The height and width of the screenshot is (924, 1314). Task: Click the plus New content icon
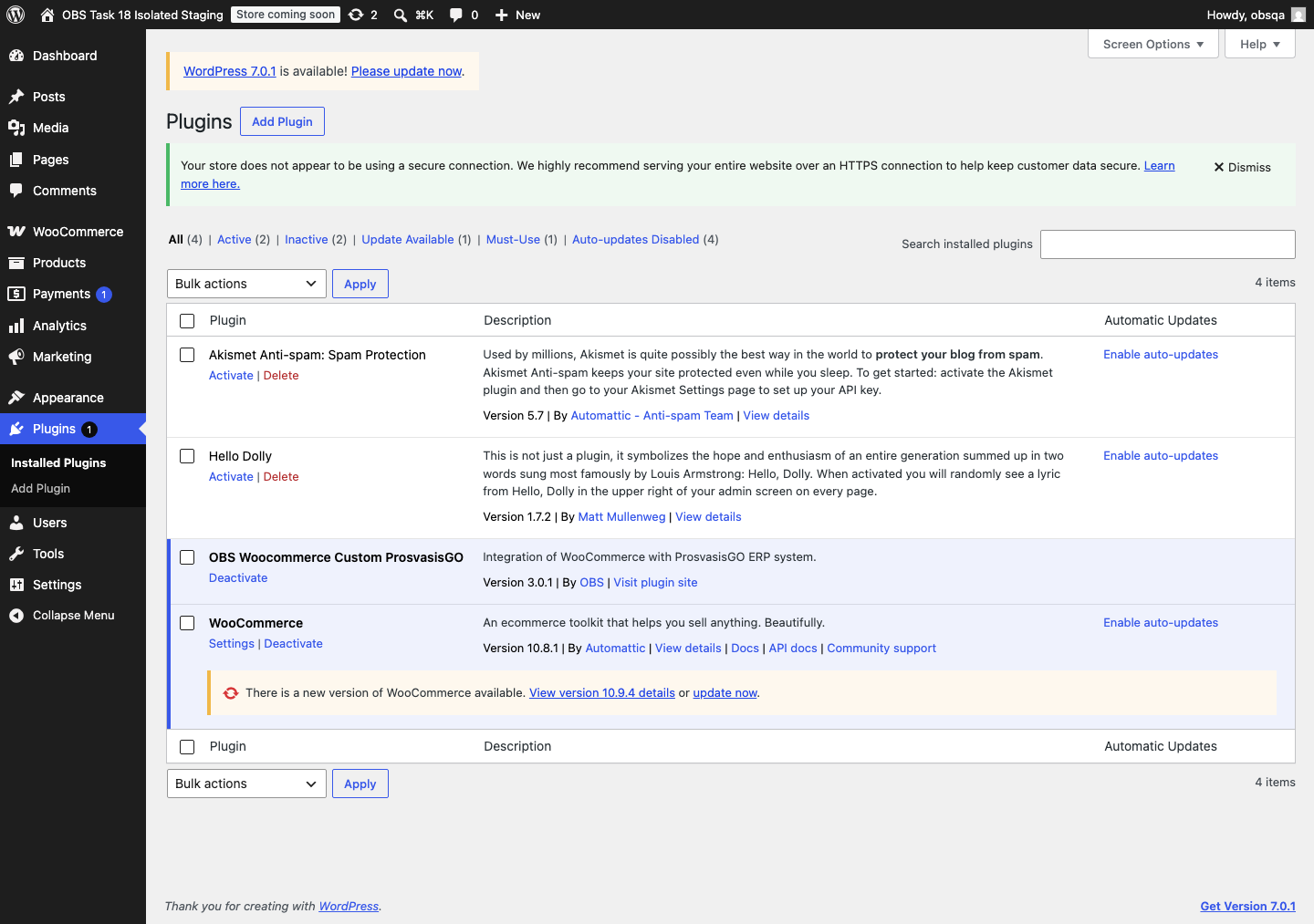tap(501, 15)
